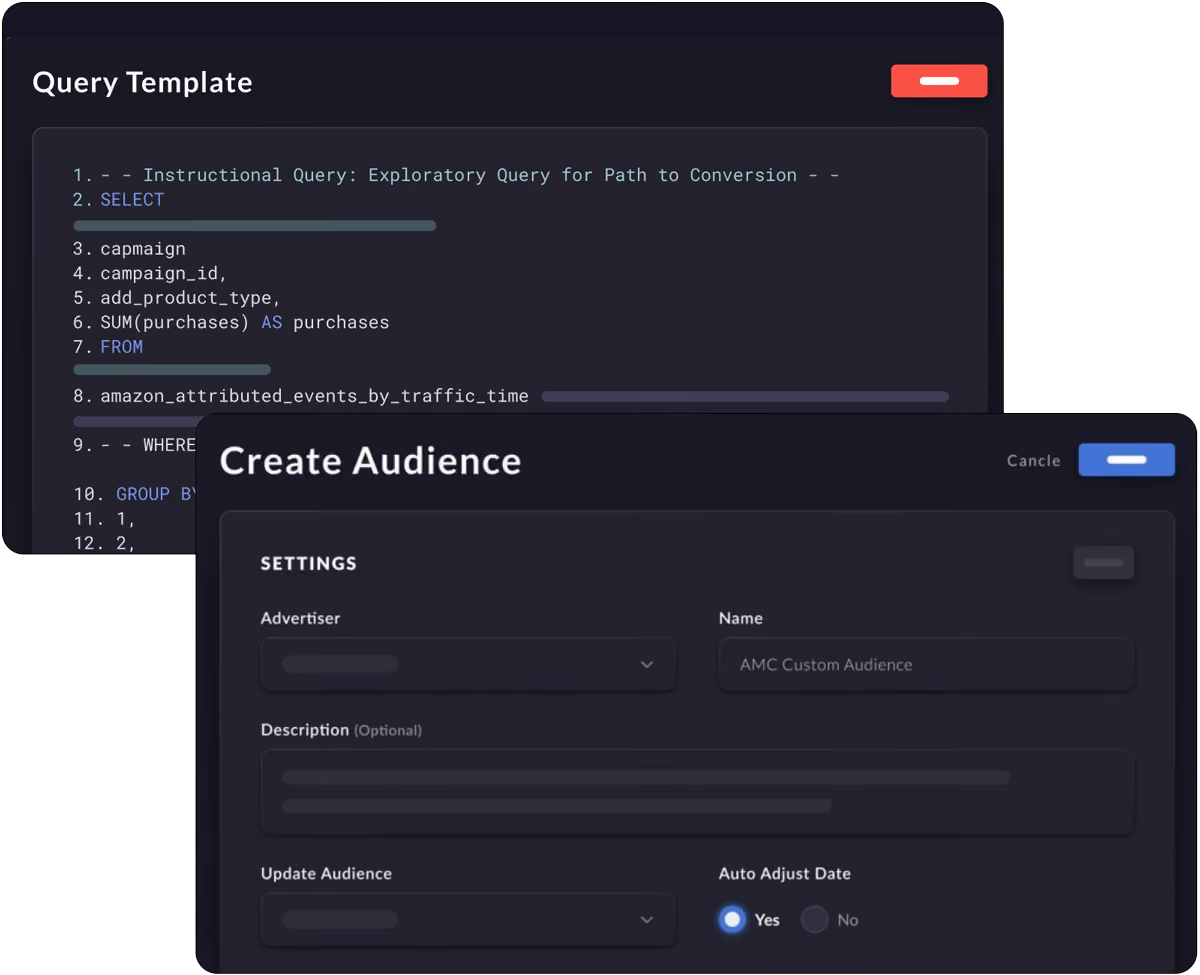Click 'amazon_attributed_events_by_traffic_time' on line 8
Viewport: 1200px width, 975px height.
(314, 396)
